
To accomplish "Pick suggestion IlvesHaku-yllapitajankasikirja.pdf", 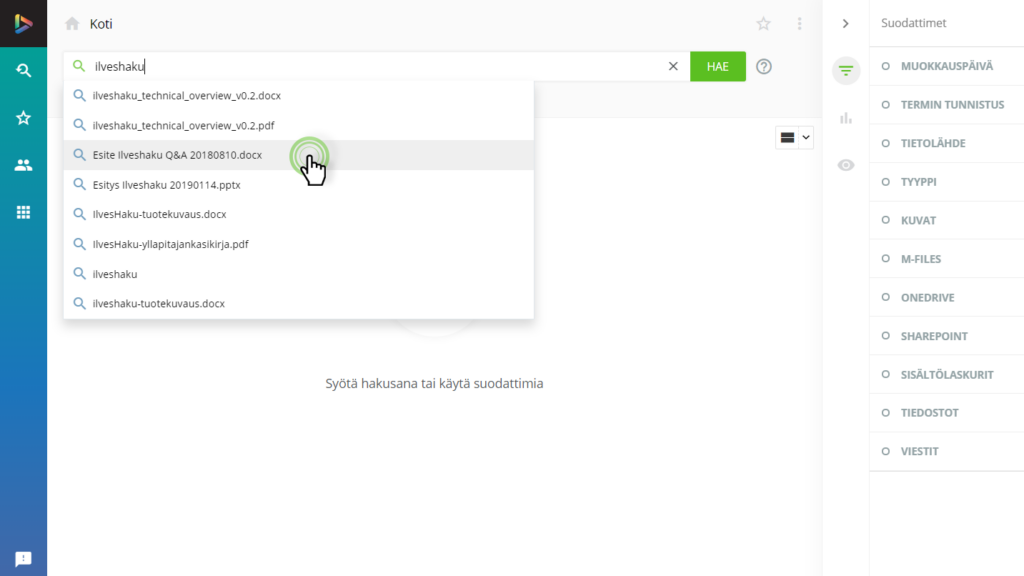I will (x=298, y=244).
